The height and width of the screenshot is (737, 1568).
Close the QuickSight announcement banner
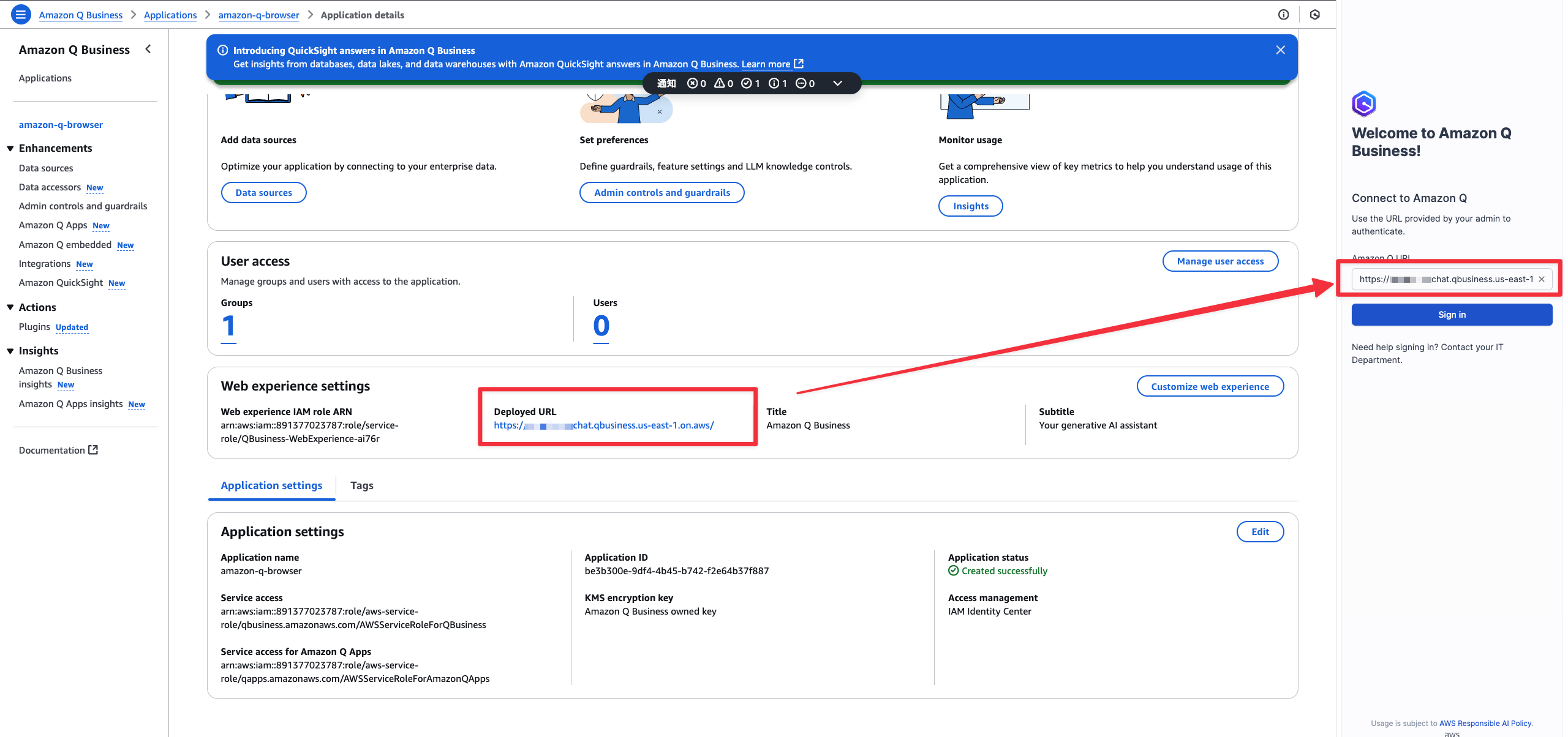(x=1280, y=50)
